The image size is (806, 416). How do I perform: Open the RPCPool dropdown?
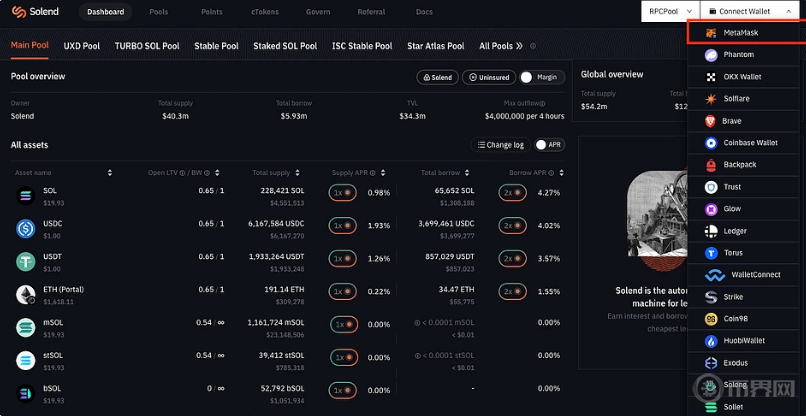pyautogui.click(x=666, y=11)
